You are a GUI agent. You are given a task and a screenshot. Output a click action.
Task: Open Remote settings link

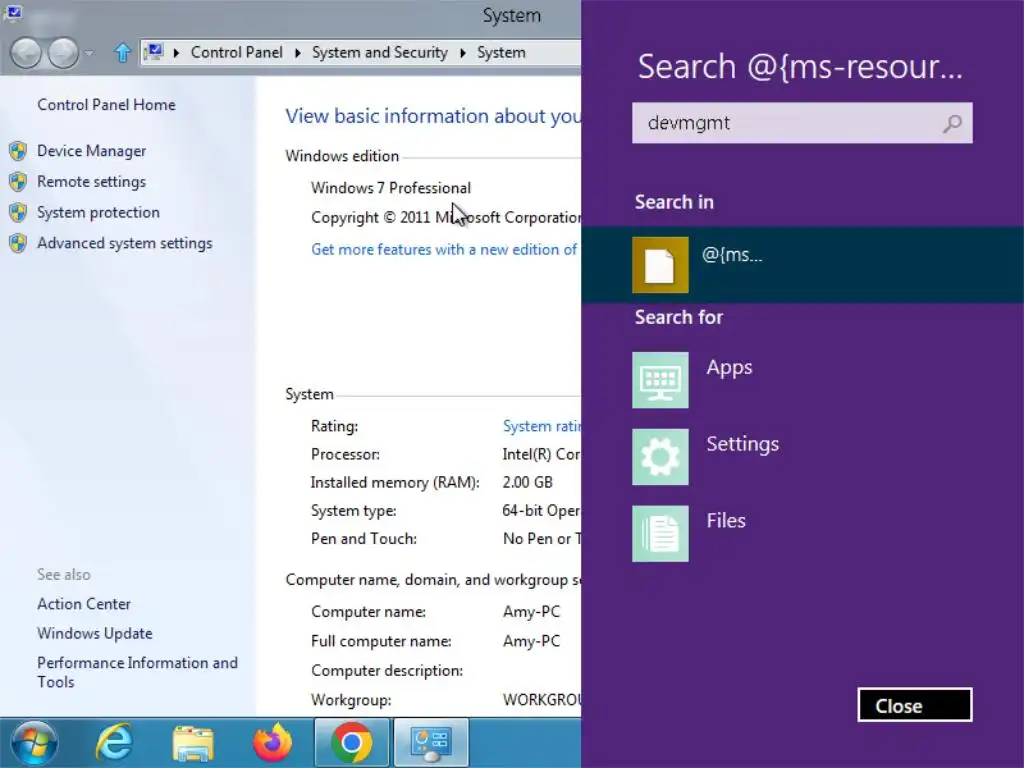coord(91,182)
